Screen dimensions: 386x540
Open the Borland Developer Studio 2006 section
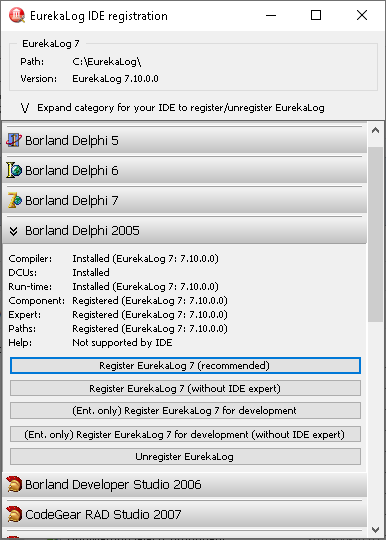185,484
